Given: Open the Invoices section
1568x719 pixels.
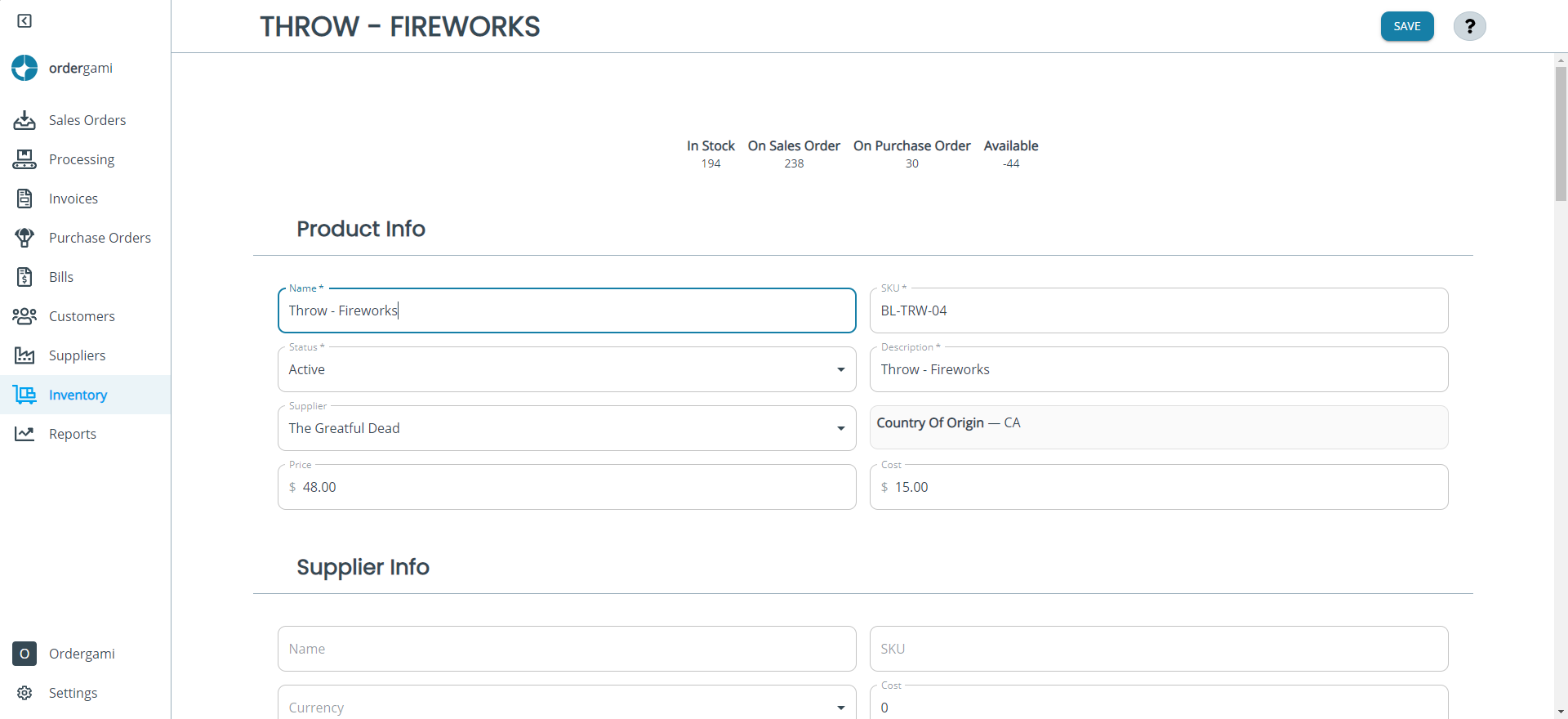Looking at the screenshot, I should [86, 199].
